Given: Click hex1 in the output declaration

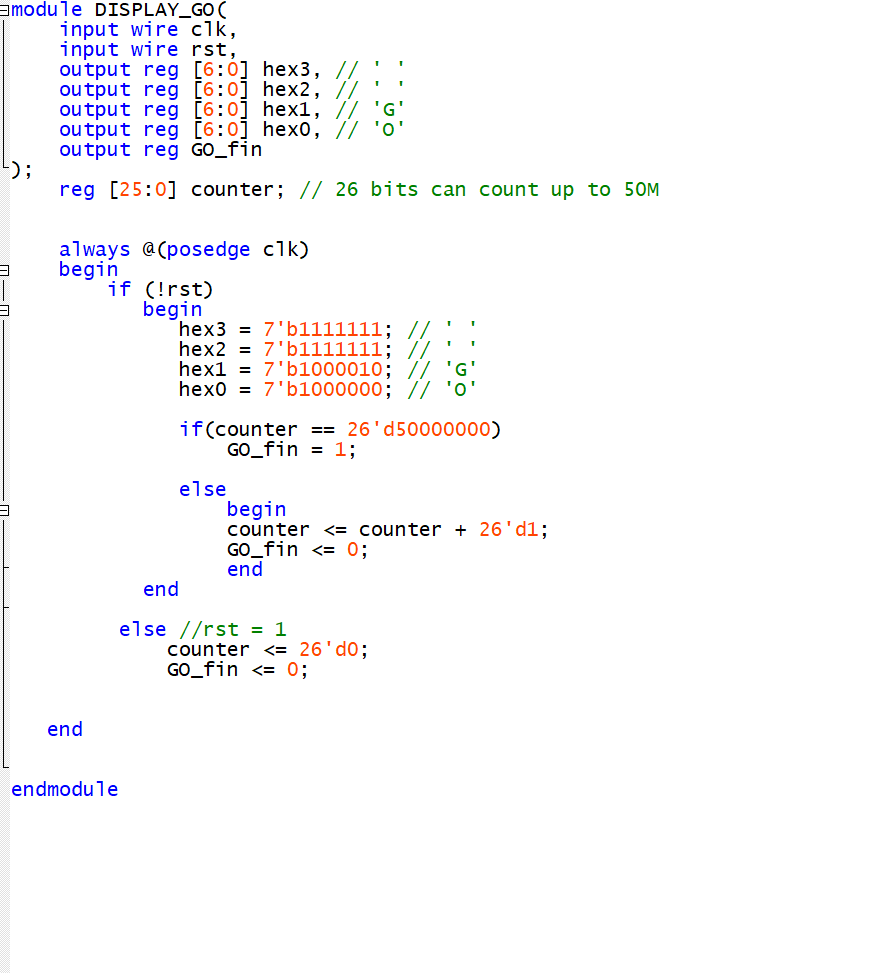Looking at the screenshot, I should tap(286, 110).
